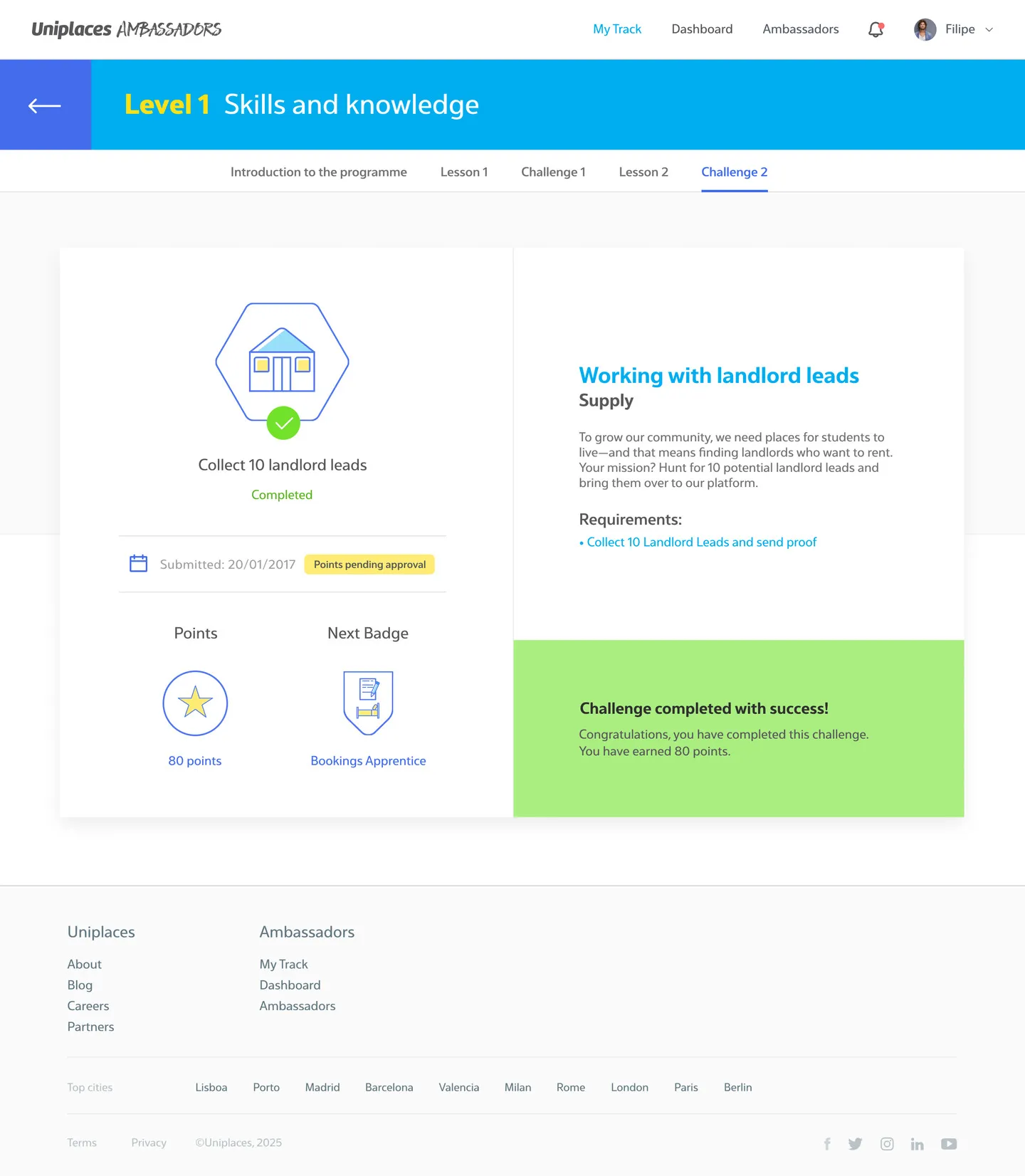Click Collect 10 Landlord Leads requirement link
Screen dimensions: 1025x1176
click(x=701, y=542)
